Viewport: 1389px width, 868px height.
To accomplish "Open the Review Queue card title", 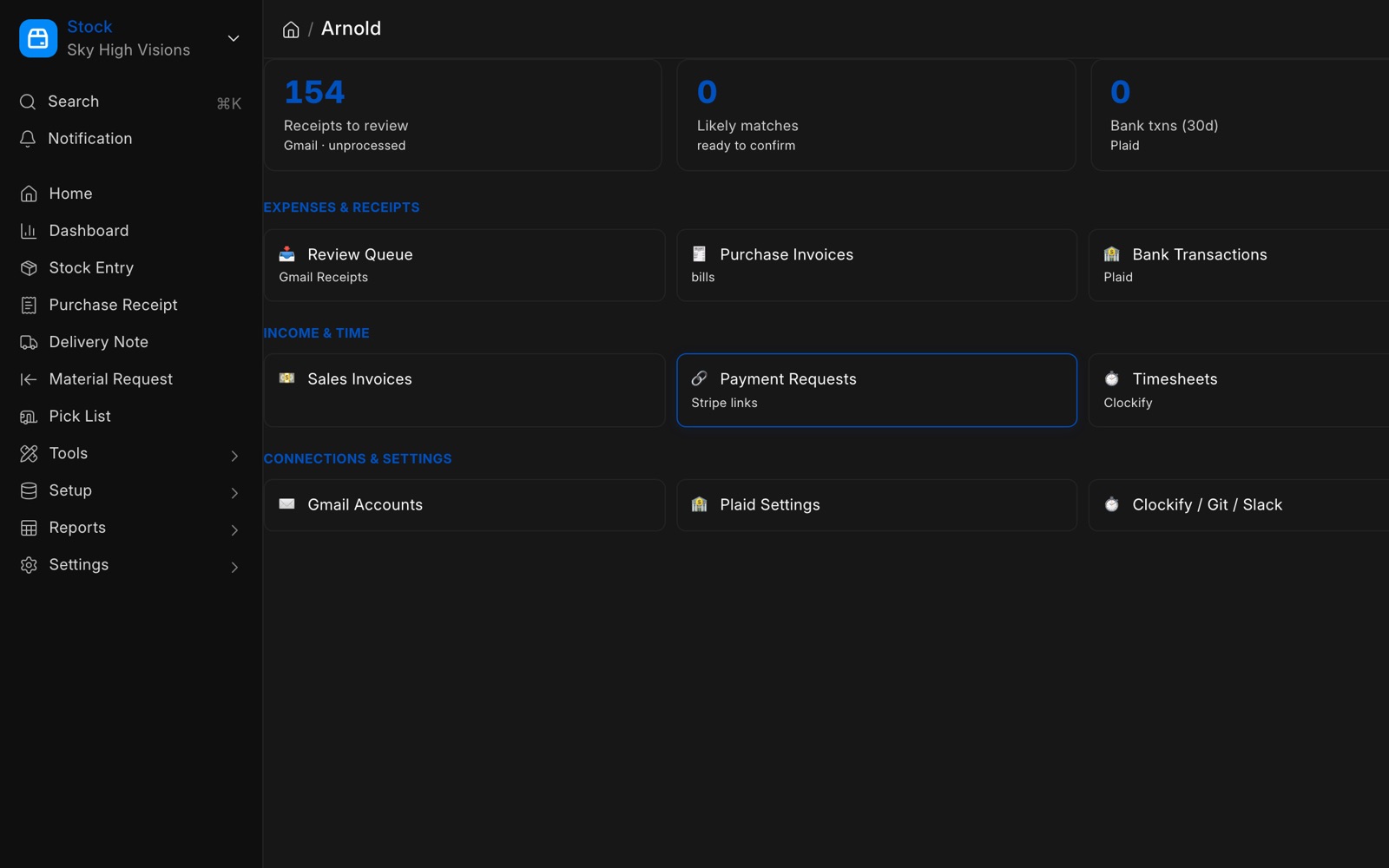I will coord(360,254).
